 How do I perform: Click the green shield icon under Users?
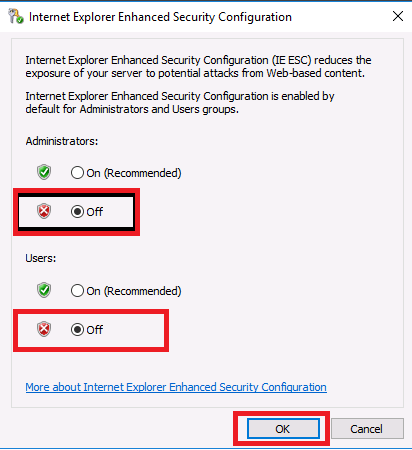[x=44, y=290]
